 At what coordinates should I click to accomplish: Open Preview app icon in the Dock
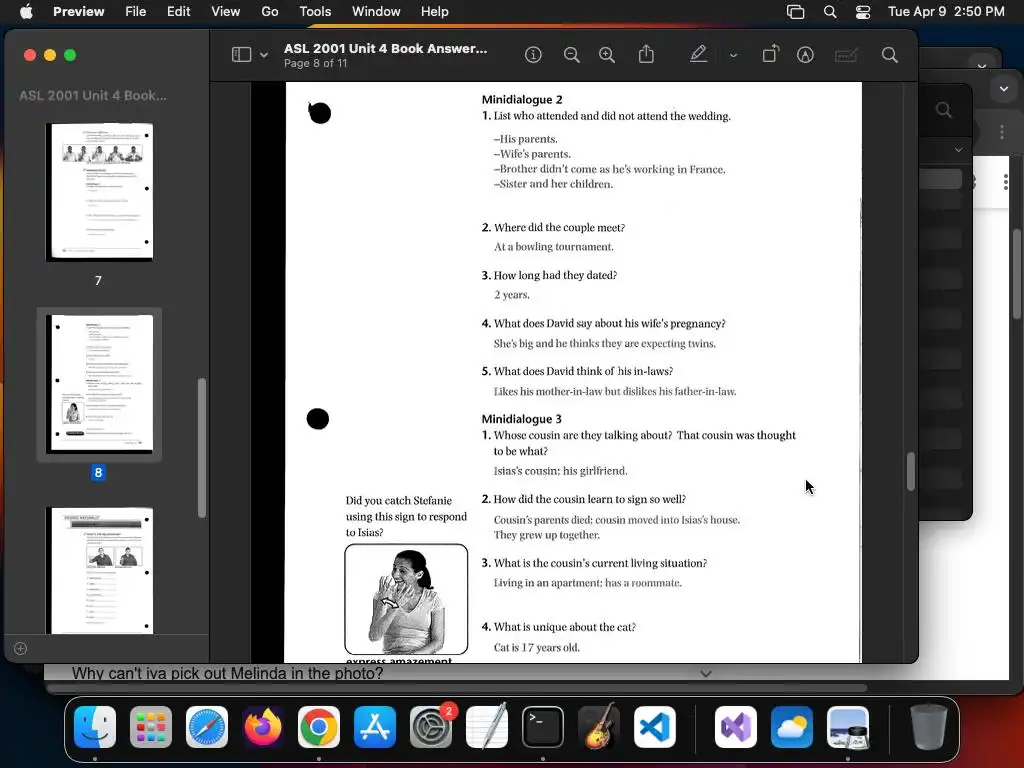(x=848, y=727)
